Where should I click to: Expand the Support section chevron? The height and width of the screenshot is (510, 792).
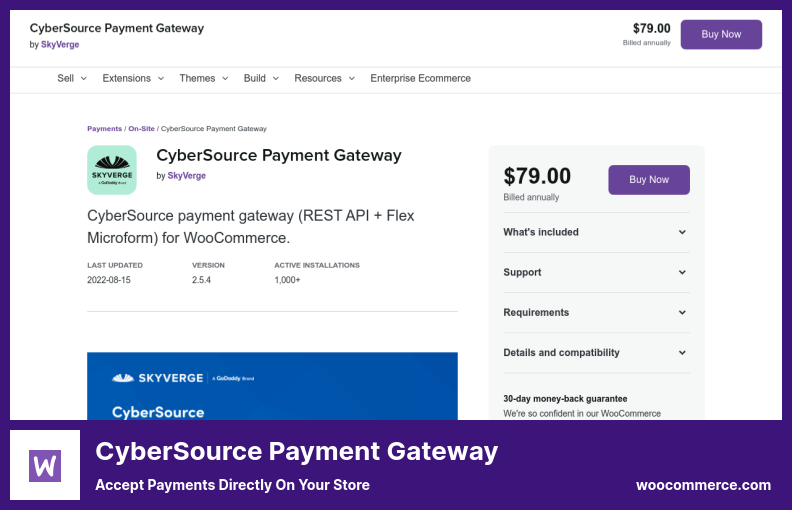click(x=682, y=272)
